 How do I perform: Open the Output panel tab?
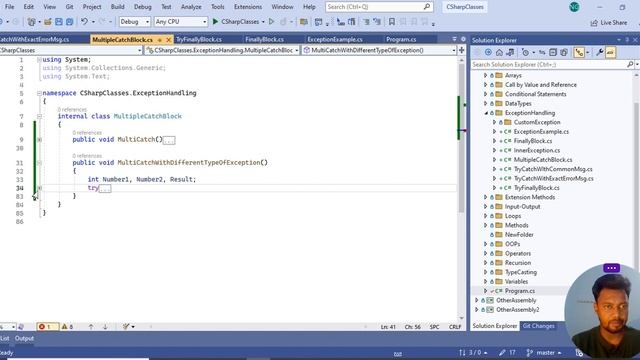24,338
